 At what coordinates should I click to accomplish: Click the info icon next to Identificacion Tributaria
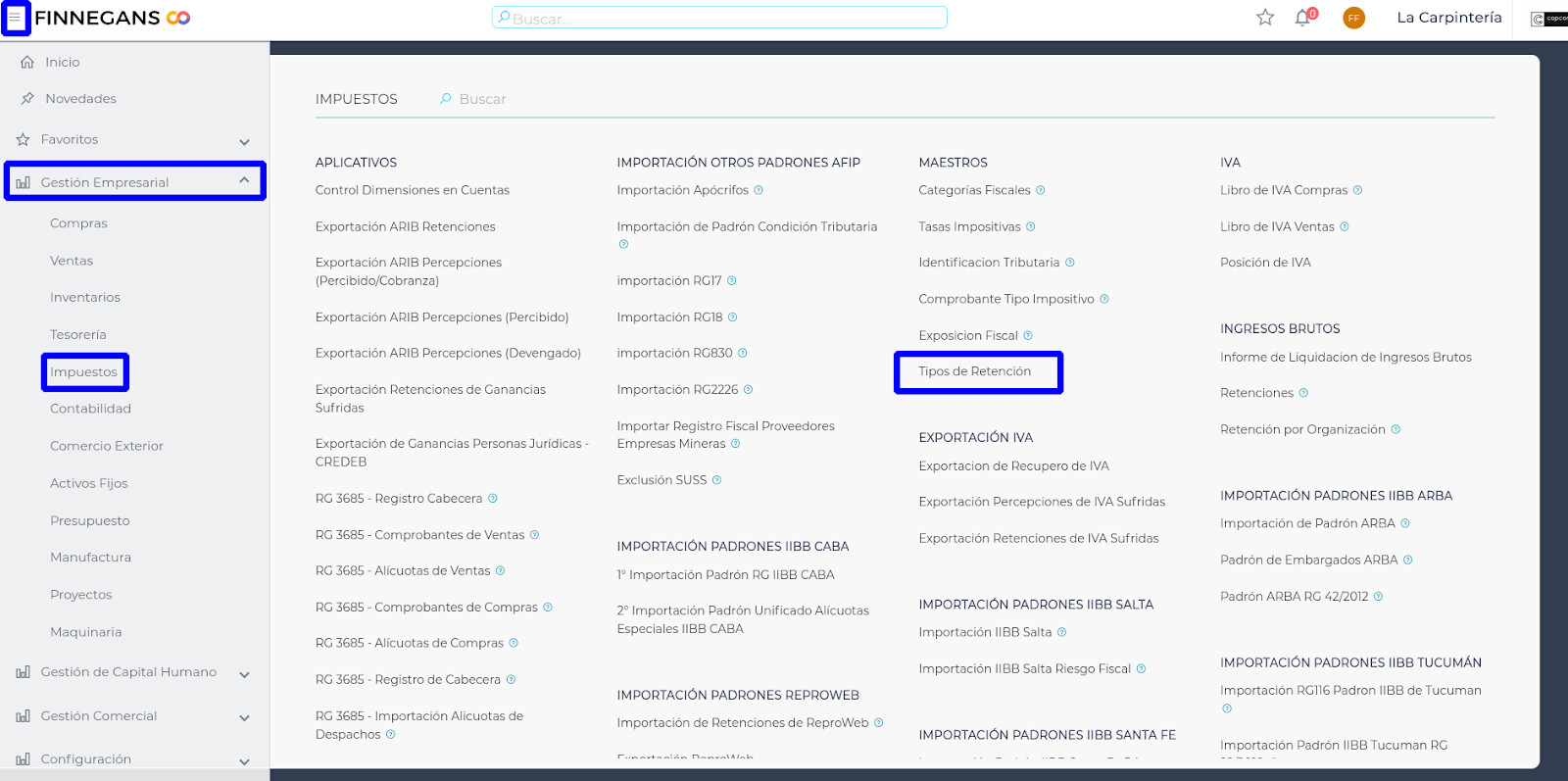coord(1070,263)
